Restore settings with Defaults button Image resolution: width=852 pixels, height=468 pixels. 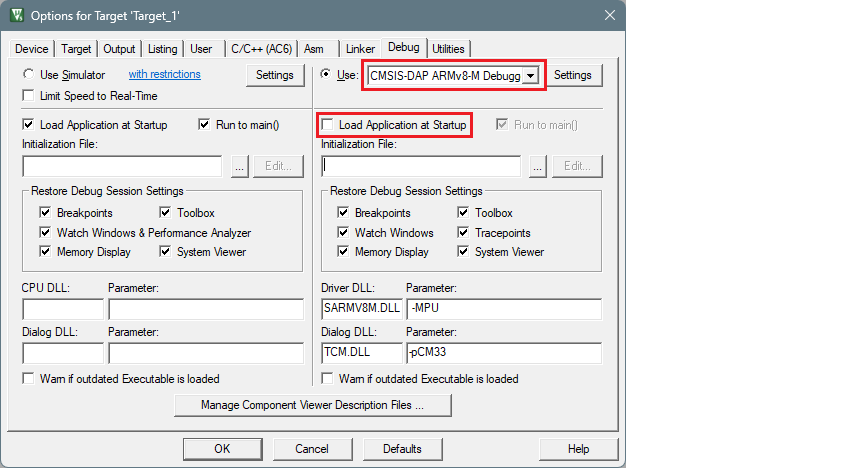[x=402, y=449]
